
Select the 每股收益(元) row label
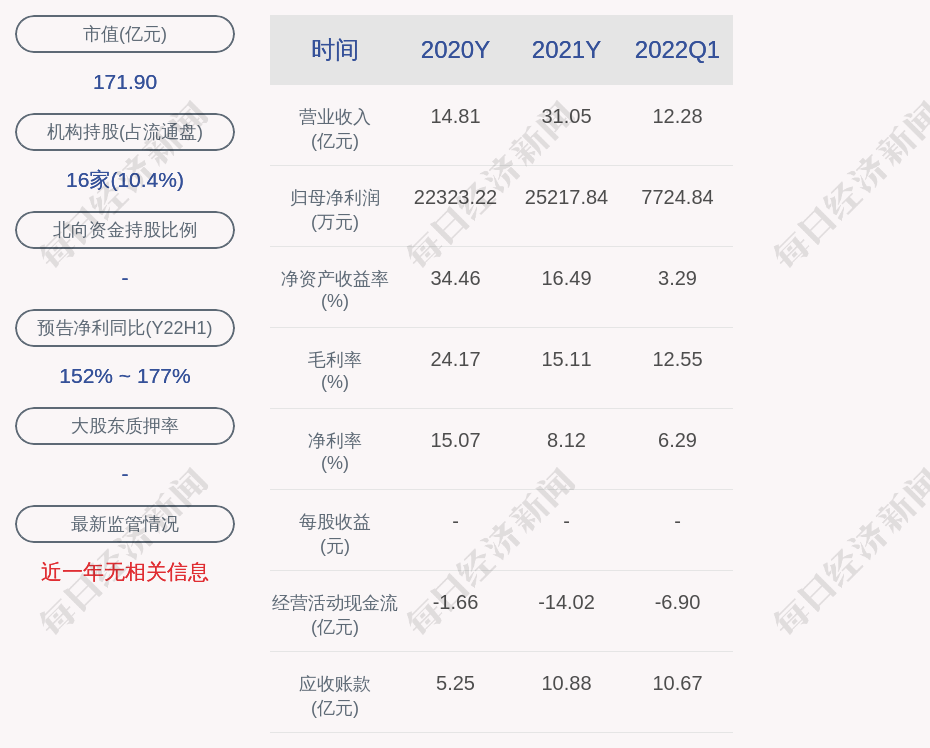[x=335, y=534]
